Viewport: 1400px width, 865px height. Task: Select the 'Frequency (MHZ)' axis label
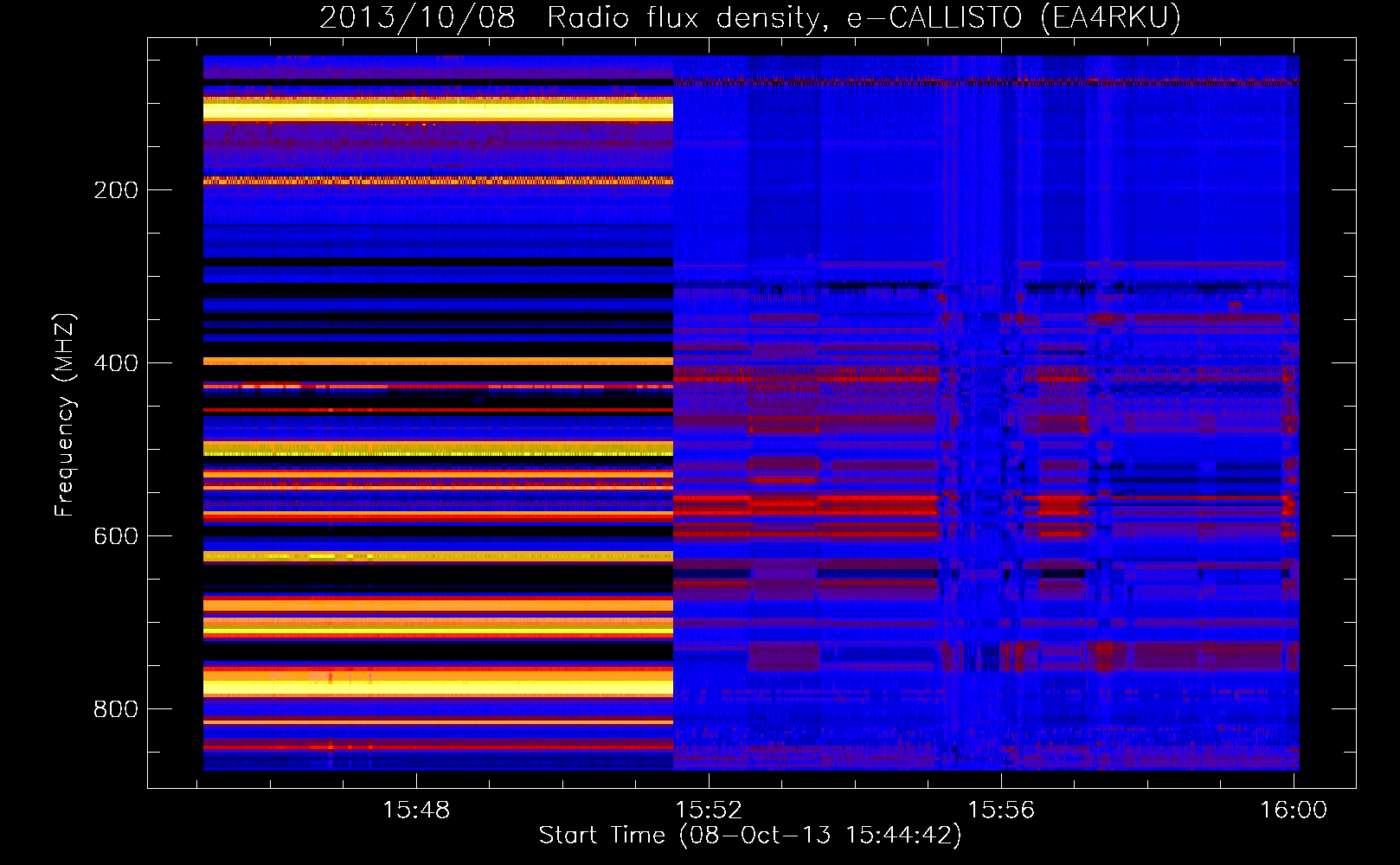[x=65, y=414]
